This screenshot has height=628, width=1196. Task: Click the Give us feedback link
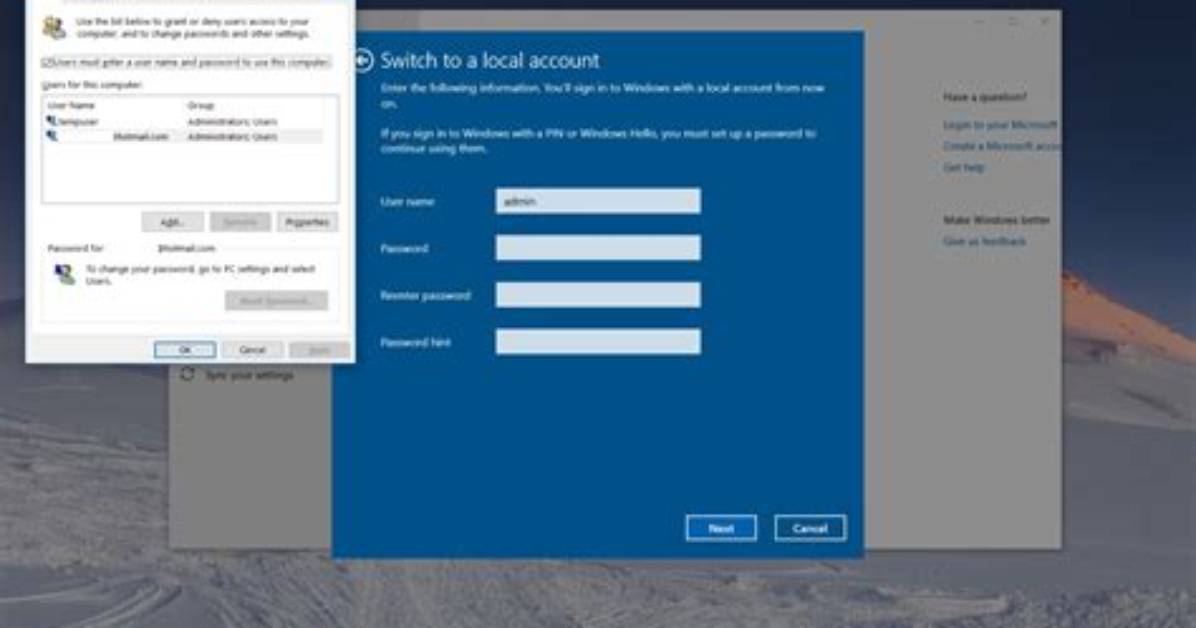point(984,241)
